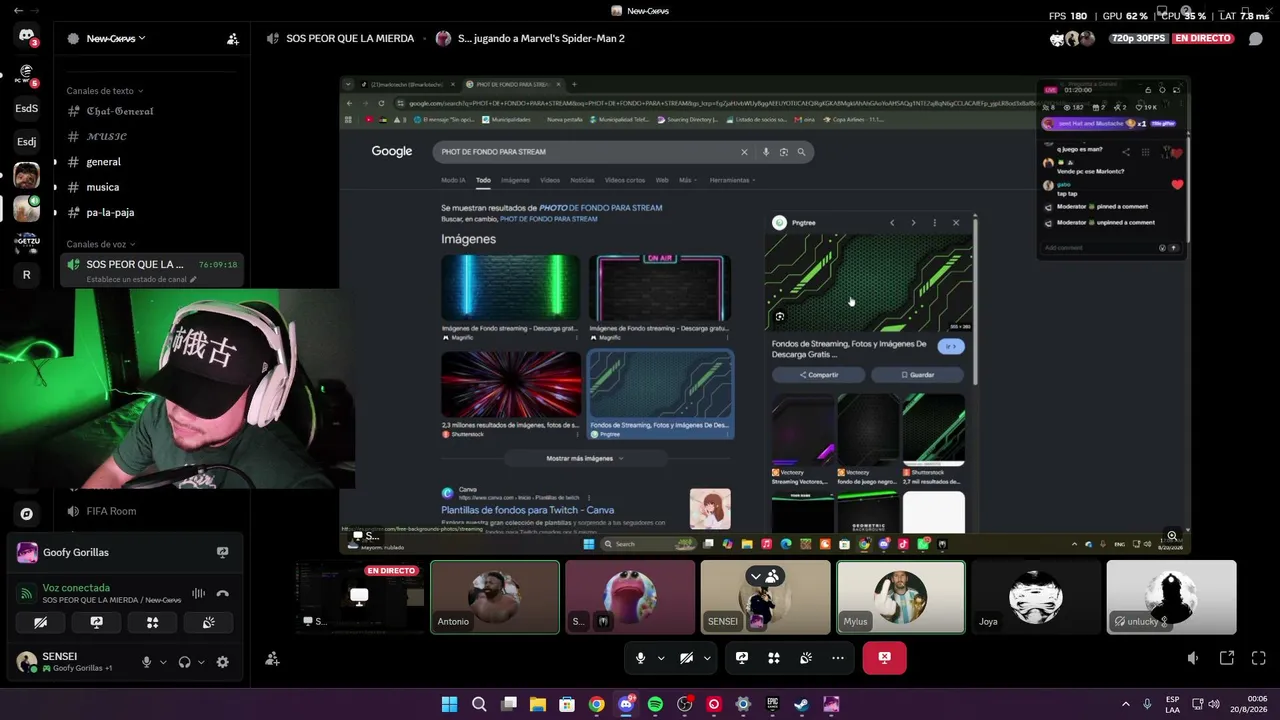Open soundboard from the bottom call bar
The image size is (1280, 720).
pyautogui.click(x=806, y=658)
